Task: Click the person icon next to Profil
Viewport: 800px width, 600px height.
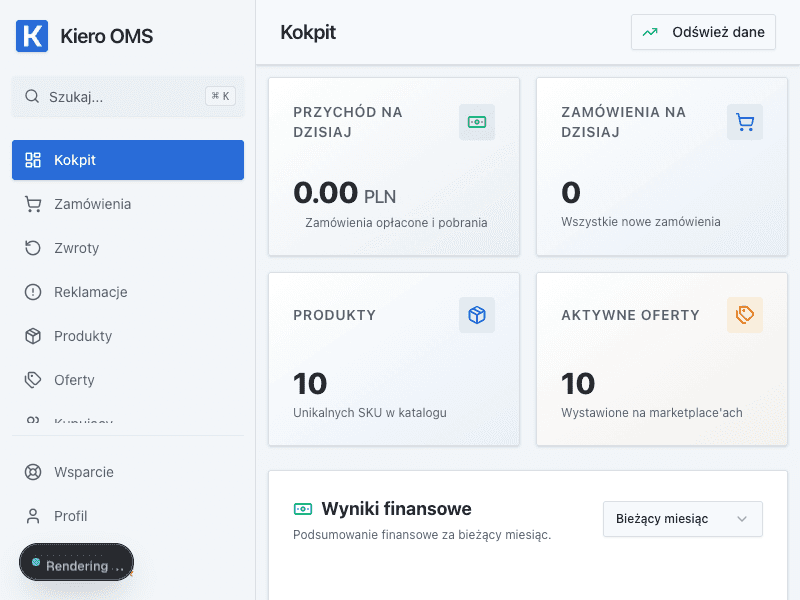Action: click(x=33, y=516)
